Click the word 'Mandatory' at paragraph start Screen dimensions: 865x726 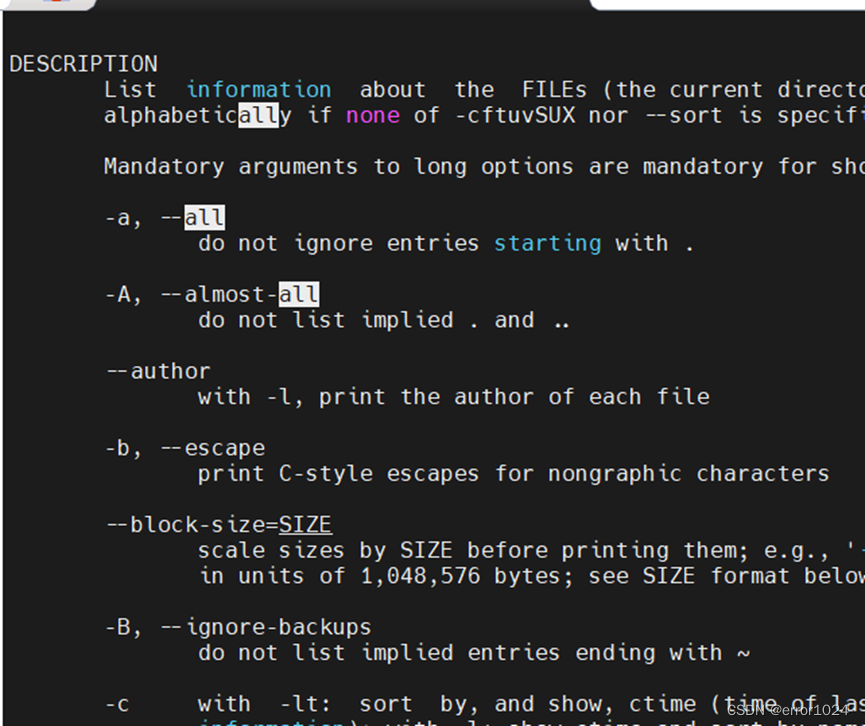coord(164,167)
